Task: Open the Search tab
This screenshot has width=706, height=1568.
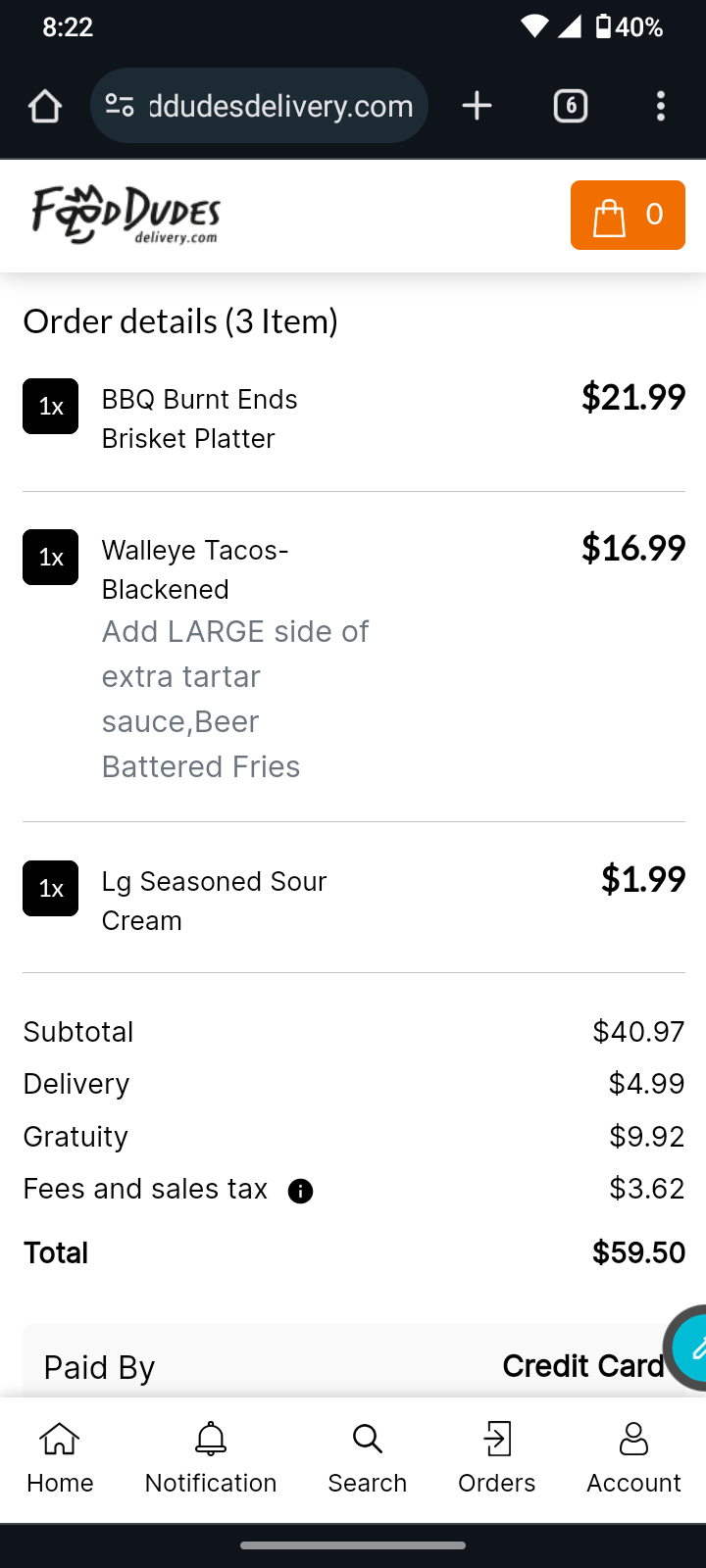Action: click(x=368, y=1459)
